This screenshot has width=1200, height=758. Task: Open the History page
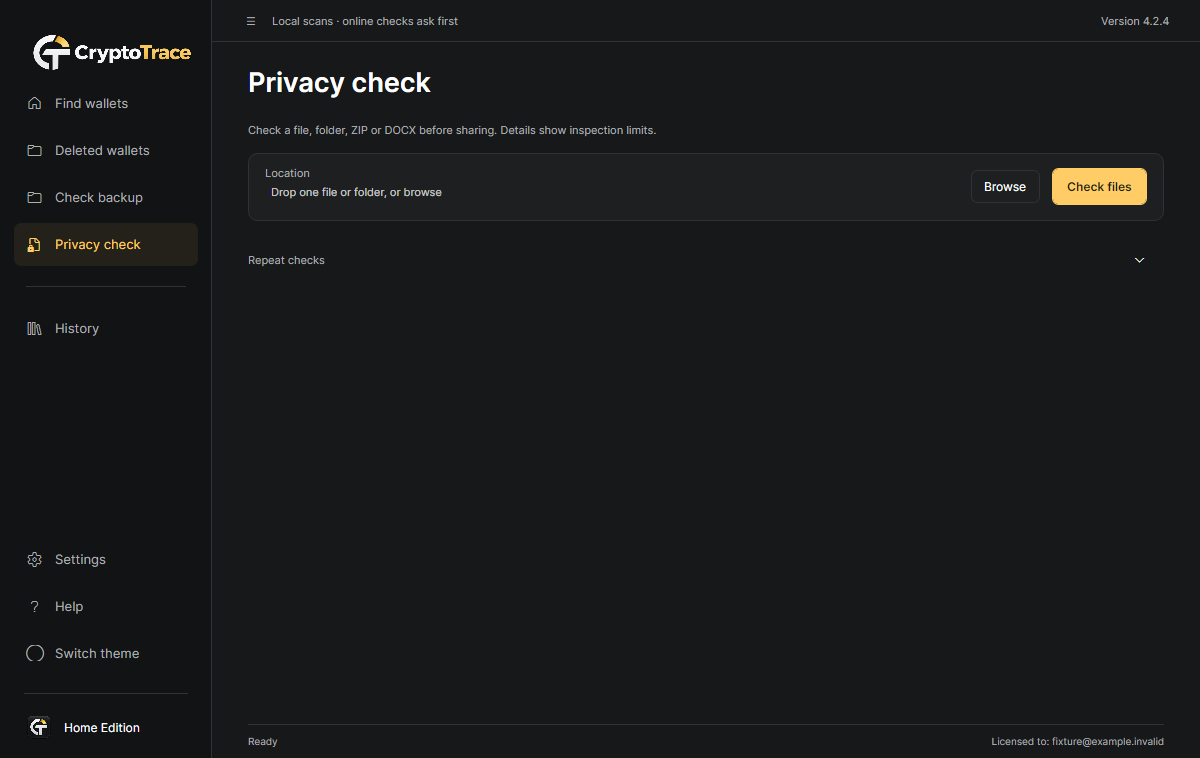click(106, 328)
